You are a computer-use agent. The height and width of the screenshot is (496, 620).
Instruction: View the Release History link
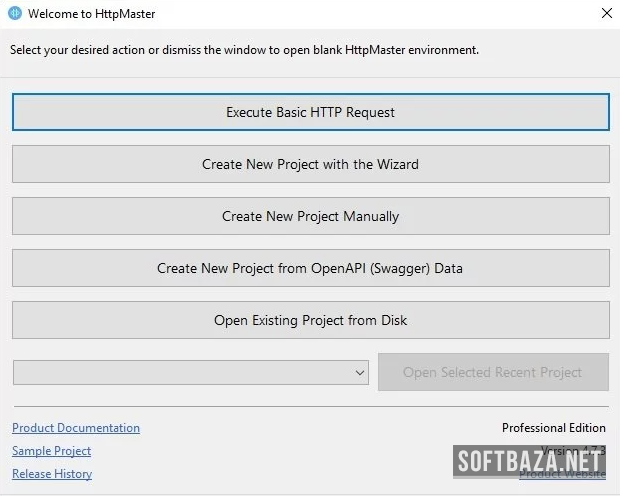coord(52,474)
